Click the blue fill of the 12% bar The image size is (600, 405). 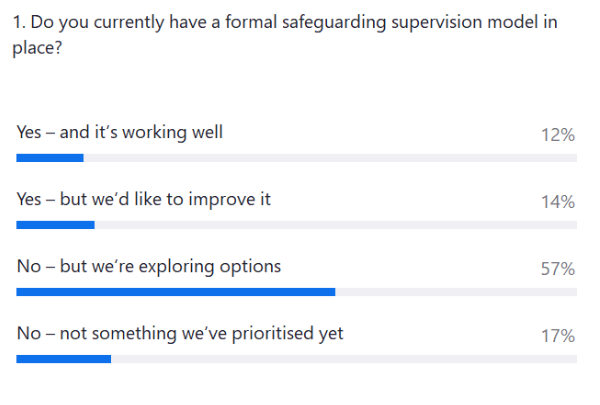point(50,158)
